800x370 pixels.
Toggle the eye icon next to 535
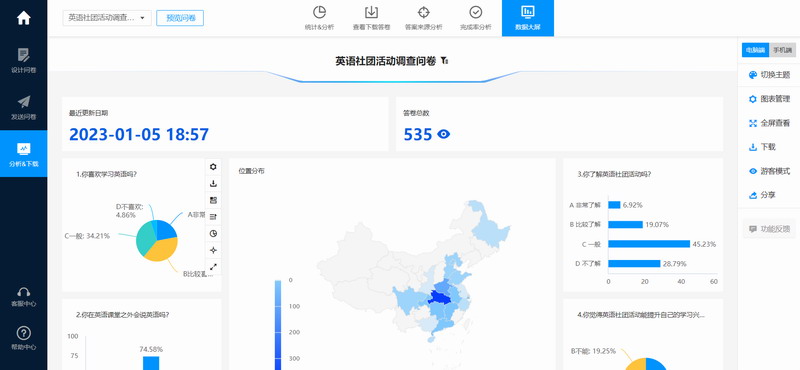click(x=443, y=134)
